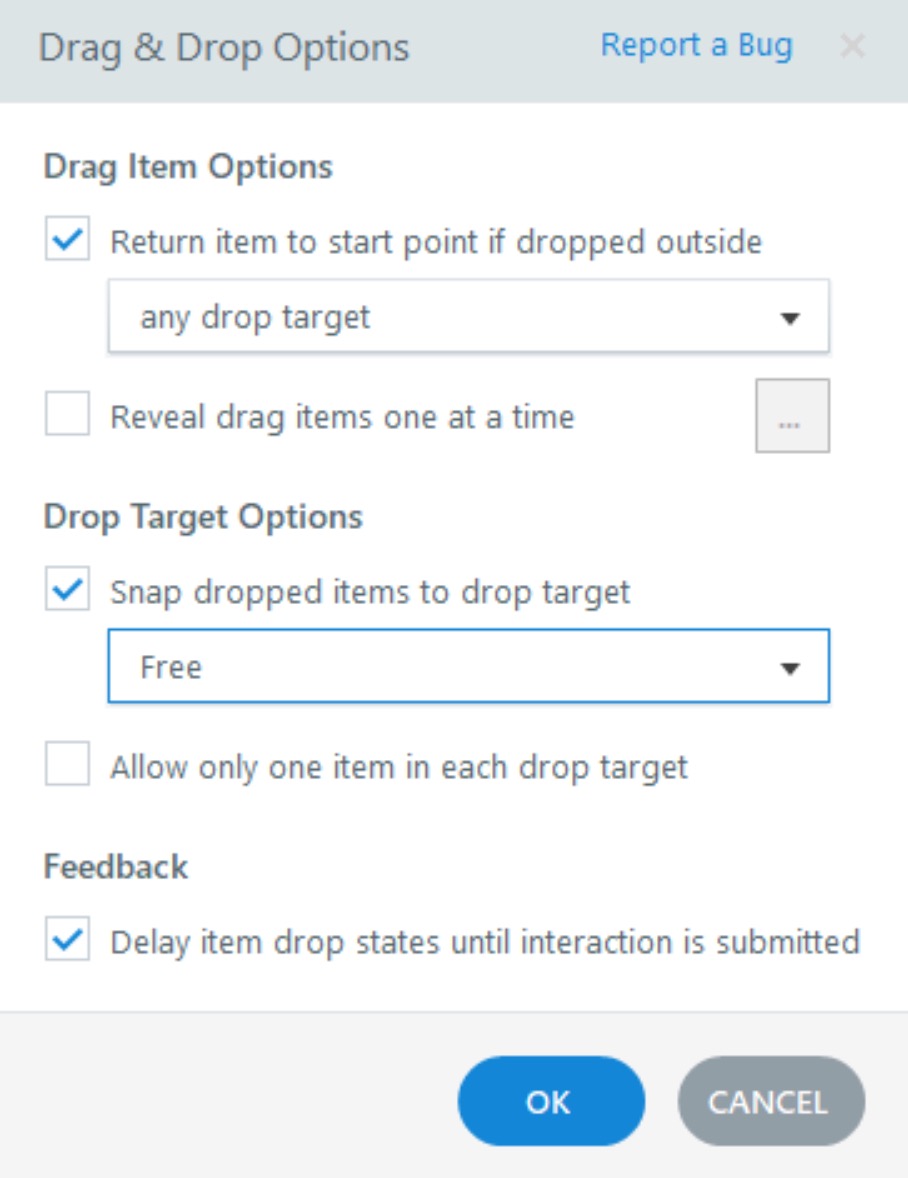The image size is (908, 1178).
Task: Click the Report a Bug link
Action: (696, 46)
